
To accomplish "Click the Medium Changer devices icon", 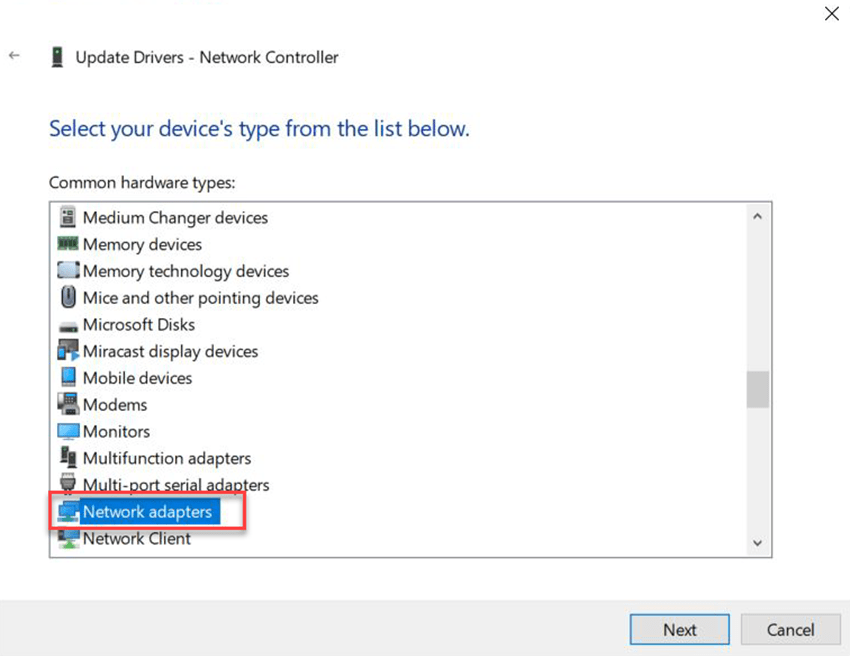I will coord(68,217).
